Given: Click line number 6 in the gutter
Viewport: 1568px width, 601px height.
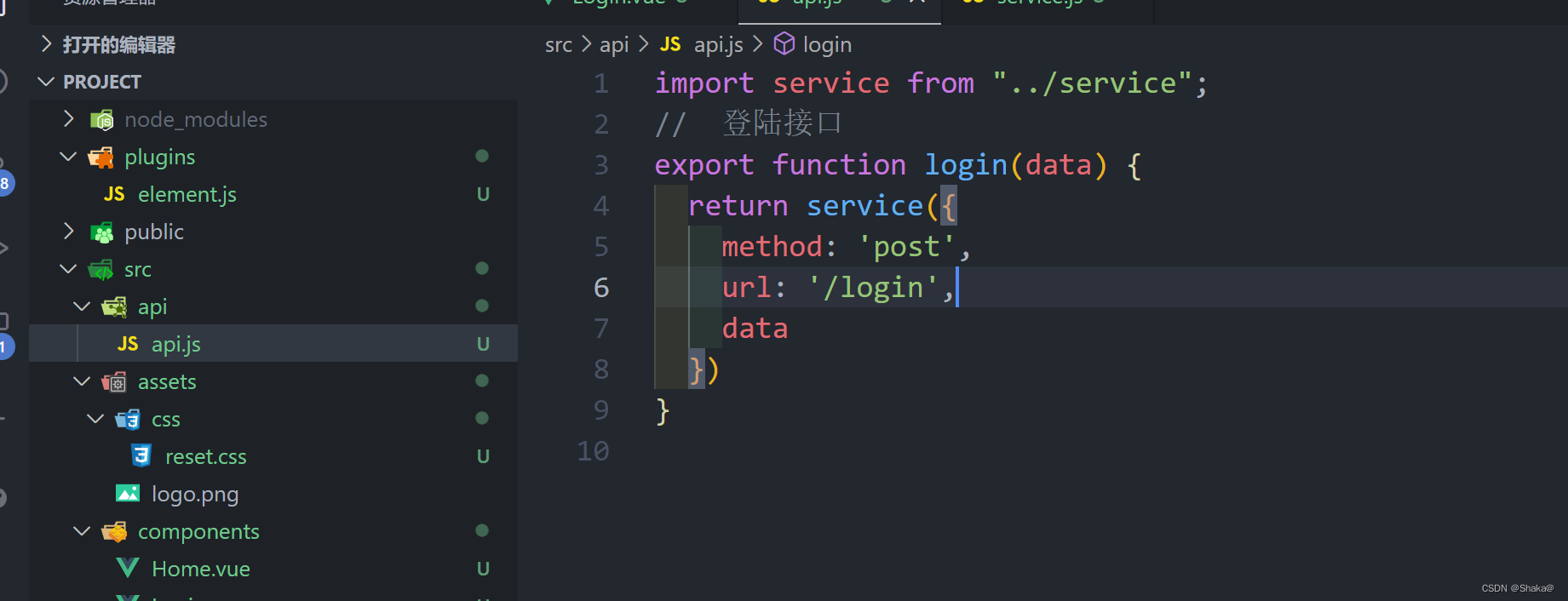Looking at the screenshot, I should pos(601,288).
